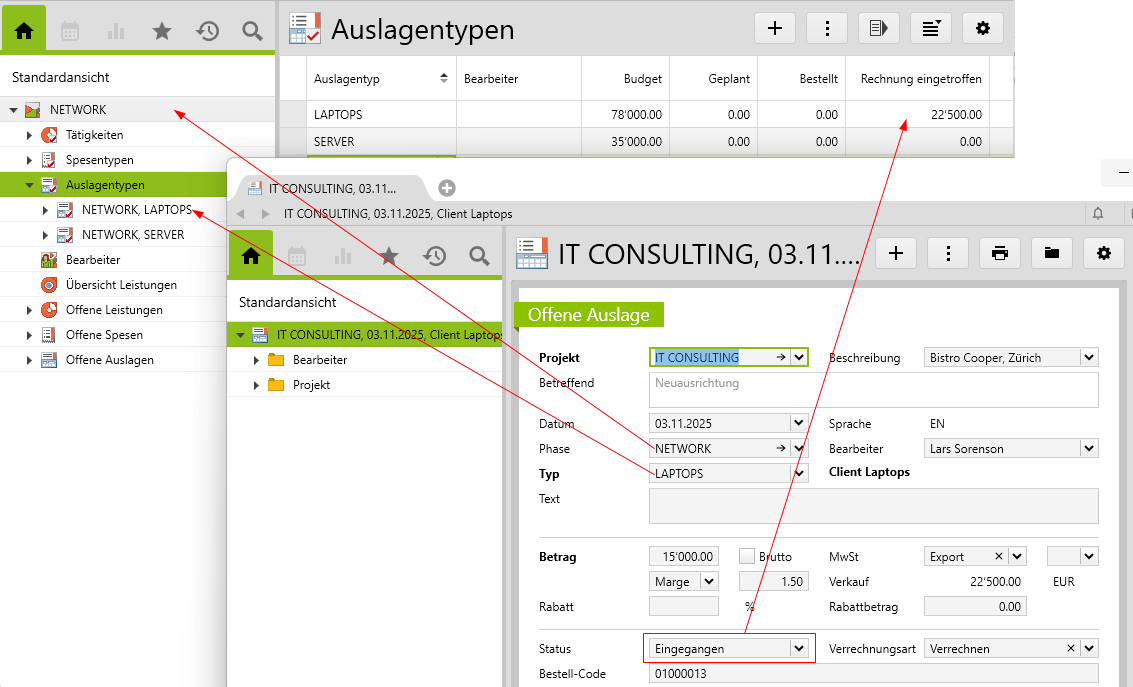Click the history clock icon in inner navigation
1133x687 pixels.
(434, 256)
